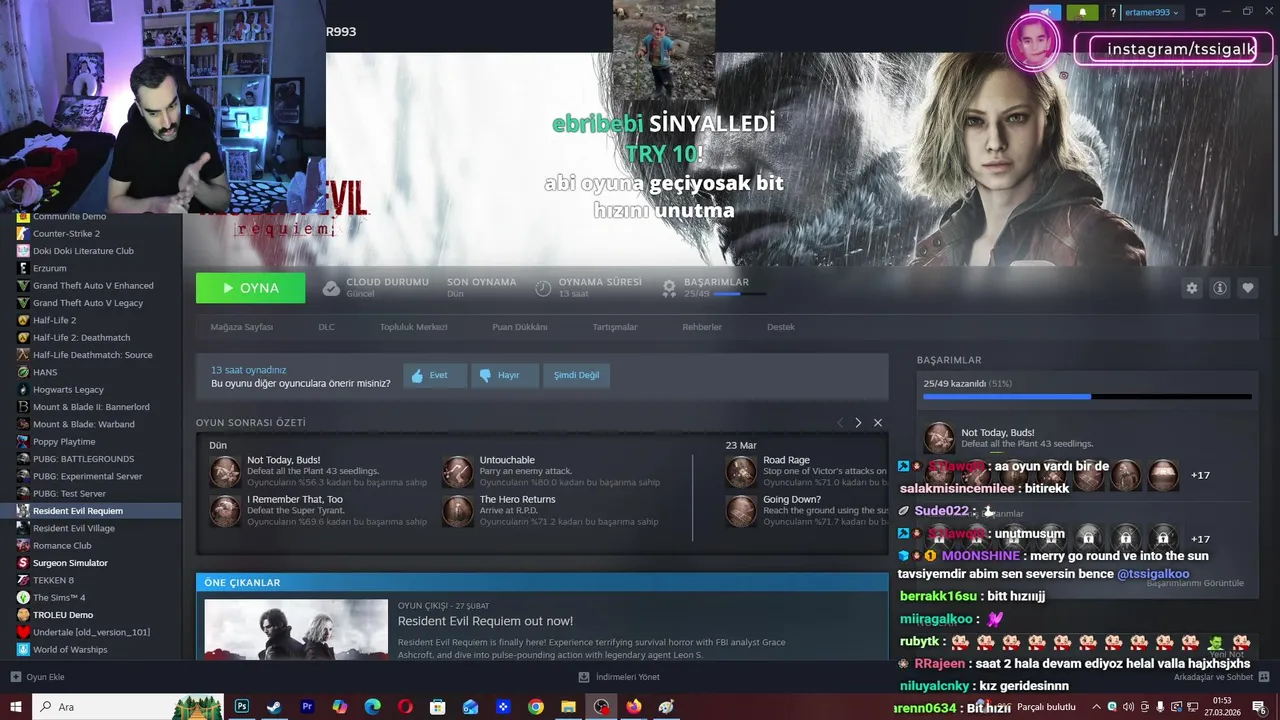Image resolution: width=1280 pixels, height=720 pixels.
Task: Click The Sims 4 game icon
Action: [24, 597]
